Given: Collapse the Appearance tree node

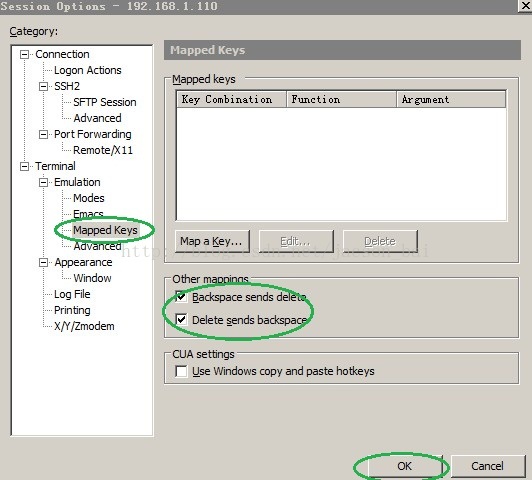Looking at the screenshot, I should click(43, 263).
